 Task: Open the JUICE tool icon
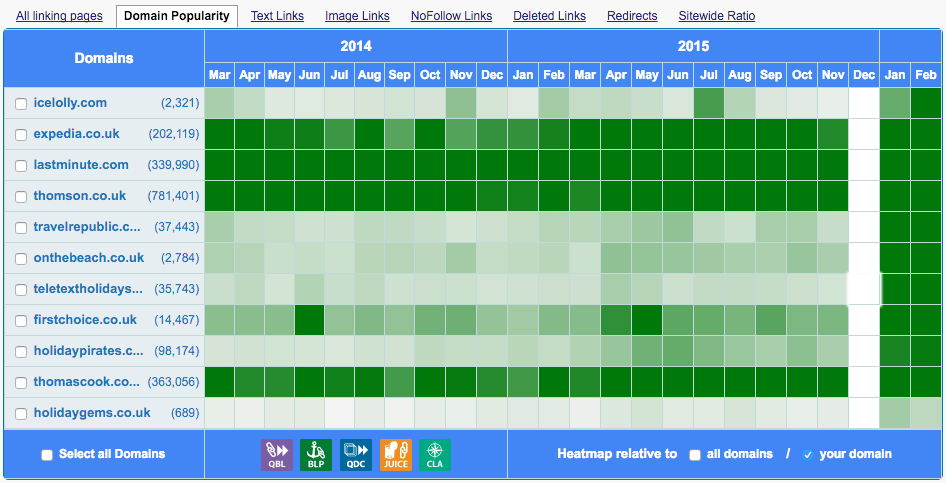point(396,455)
